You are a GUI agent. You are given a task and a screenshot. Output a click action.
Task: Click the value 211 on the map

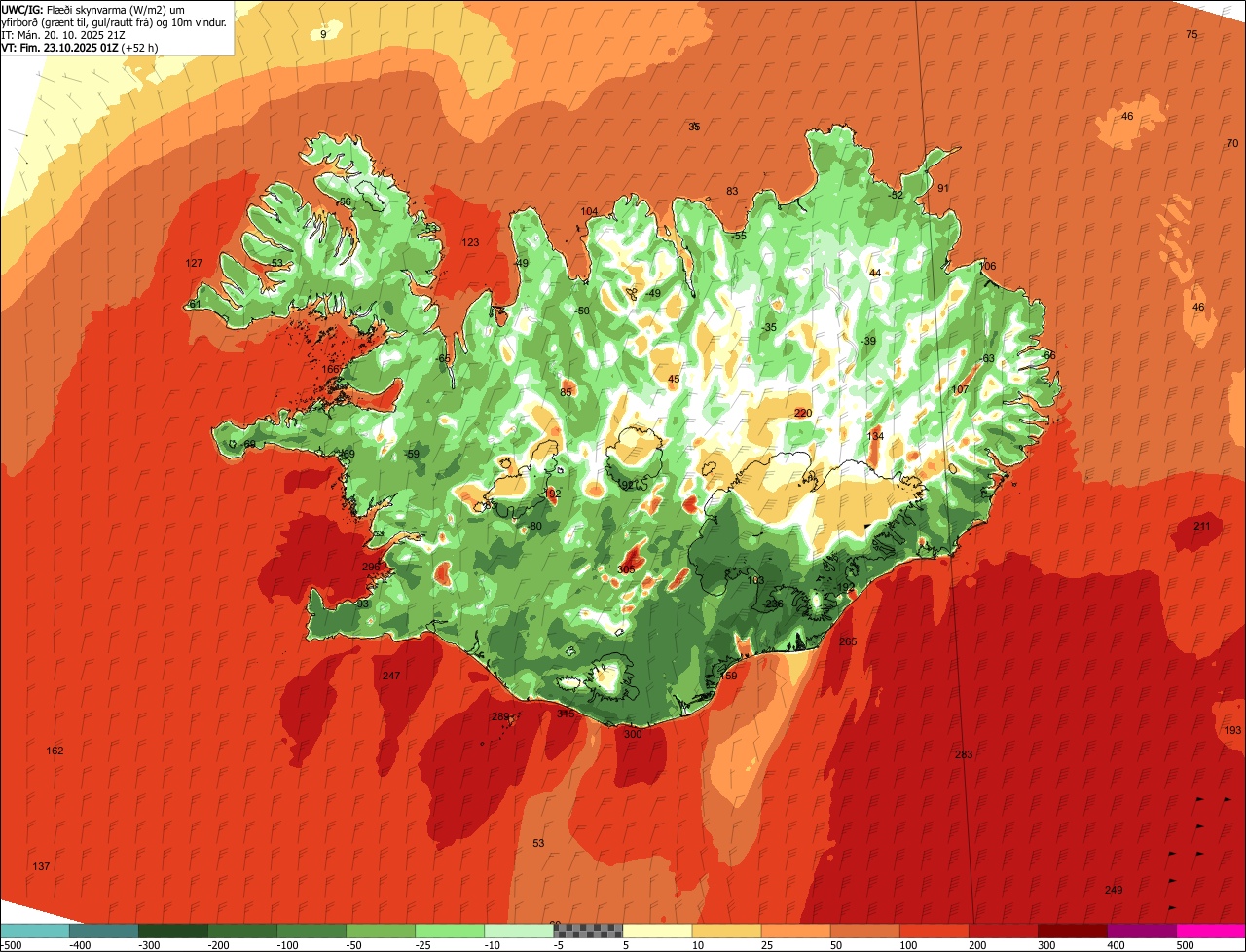[1202, 526]
